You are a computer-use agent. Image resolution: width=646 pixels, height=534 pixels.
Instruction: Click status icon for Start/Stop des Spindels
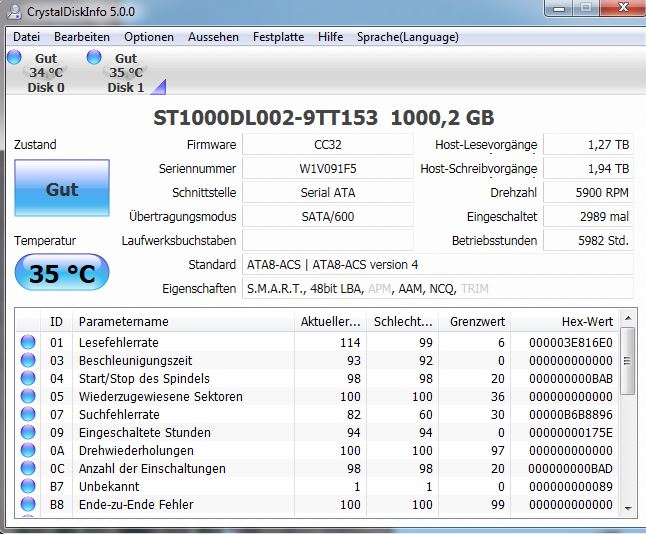click(x=28, y=378)
